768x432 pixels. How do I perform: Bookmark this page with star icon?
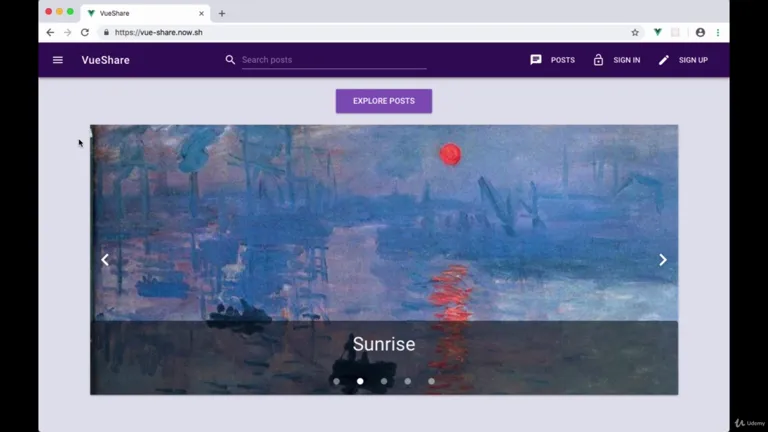[635, 32]
